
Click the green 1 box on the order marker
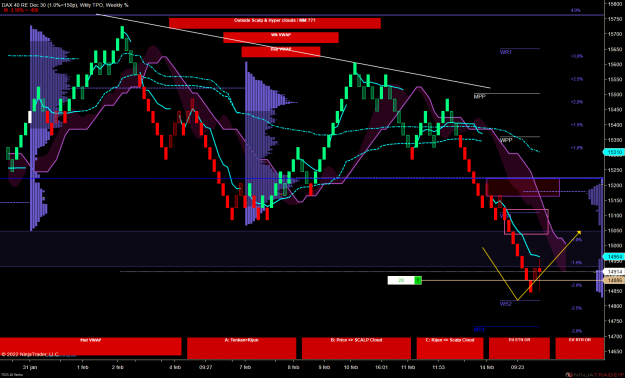(418, 280)
